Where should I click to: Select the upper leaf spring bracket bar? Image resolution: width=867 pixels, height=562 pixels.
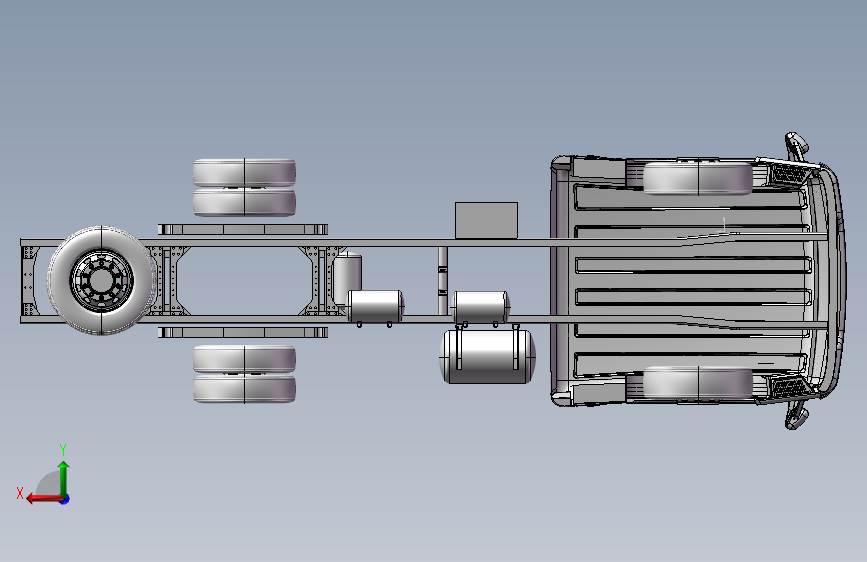(x=243, y=229)
